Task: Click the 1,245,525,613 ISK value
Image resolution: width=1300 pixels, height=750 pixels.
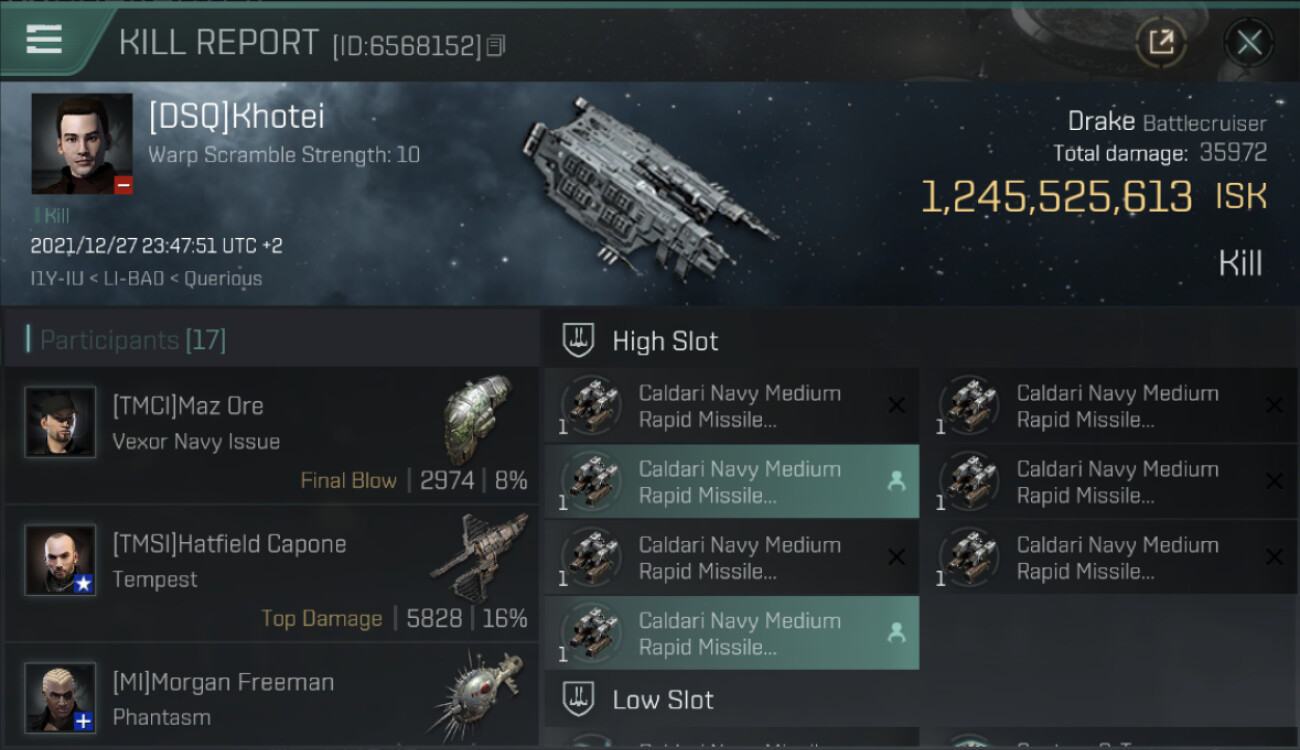Action: (1056, 198)
